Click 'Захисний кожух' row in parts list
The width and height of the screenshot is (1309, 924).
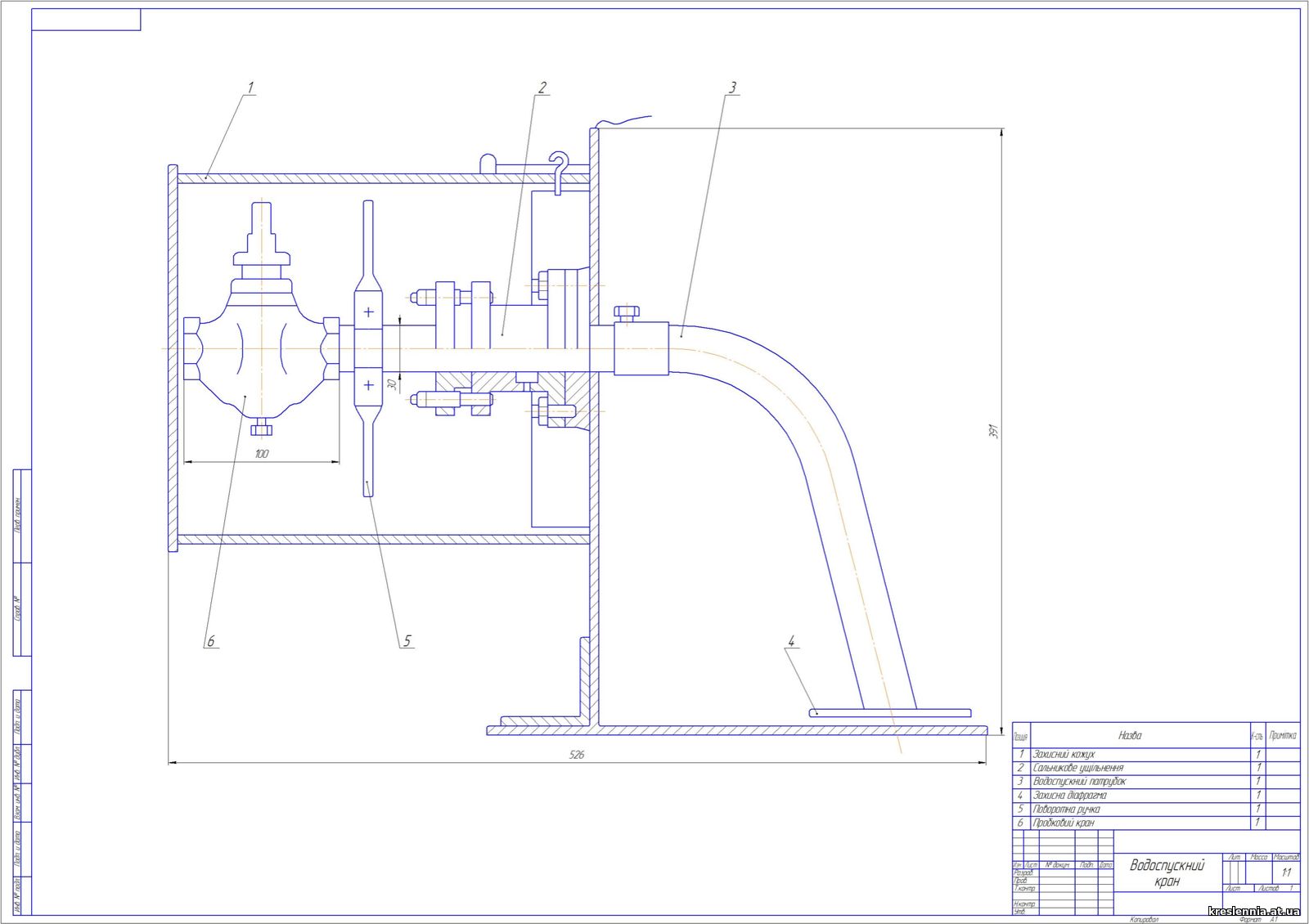pos(1064,754)
